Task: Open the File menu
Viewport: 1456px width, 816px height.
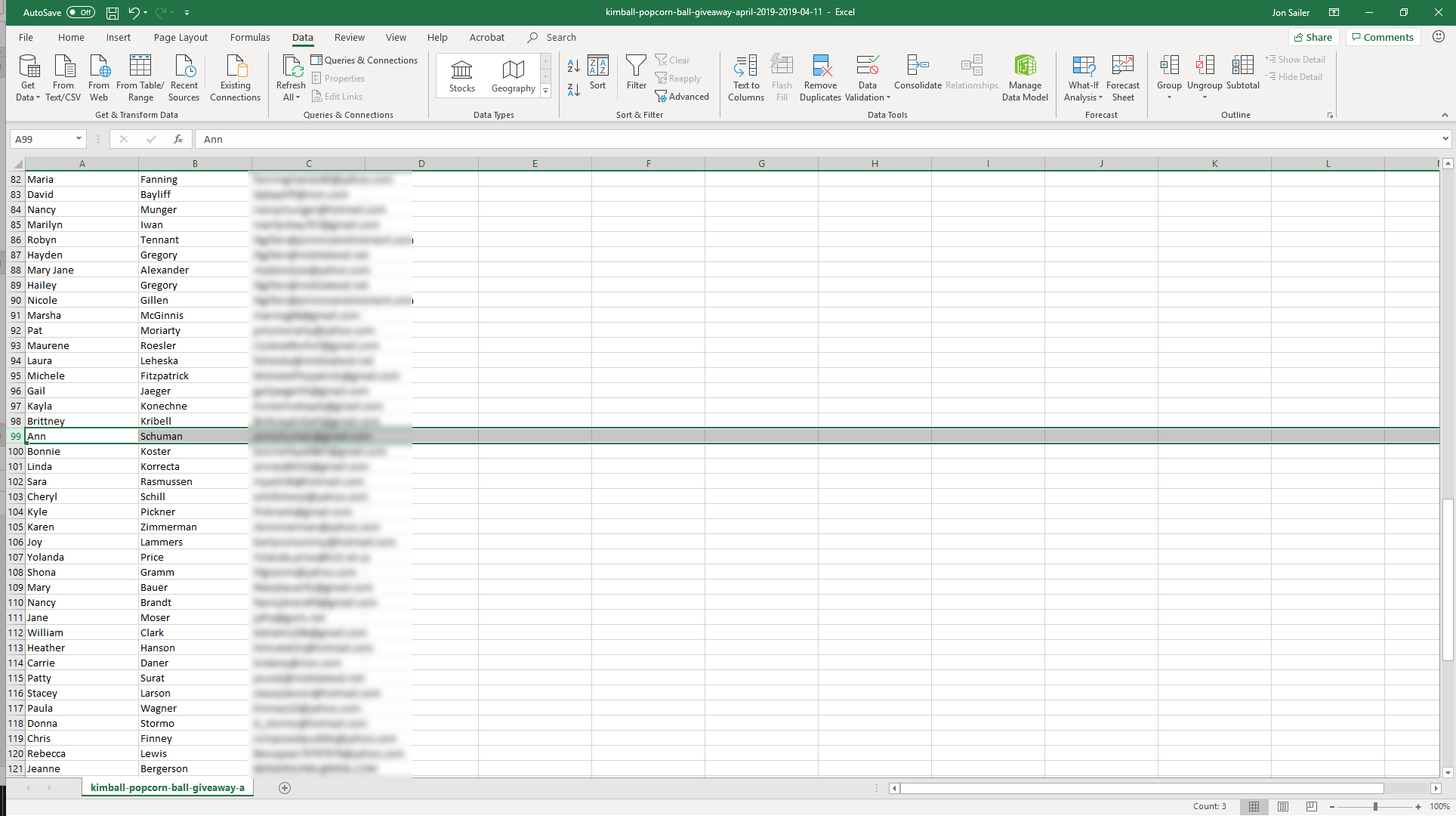Action: tap(26, 37)
